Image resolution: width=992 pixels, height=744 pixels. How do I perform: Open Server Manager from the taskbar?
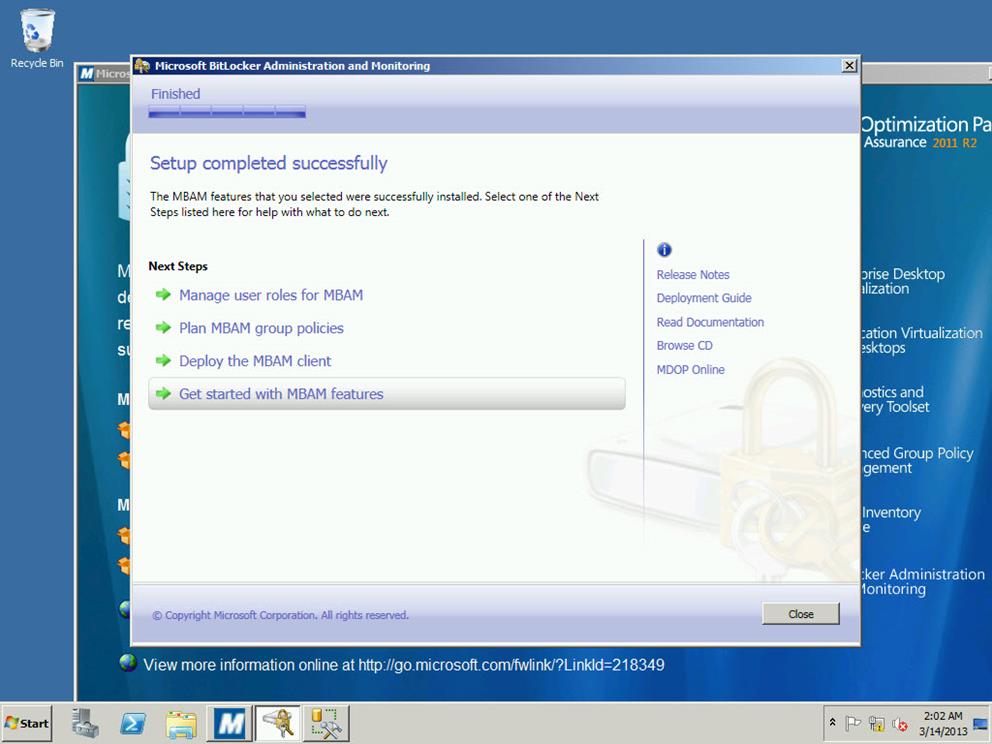85,723
